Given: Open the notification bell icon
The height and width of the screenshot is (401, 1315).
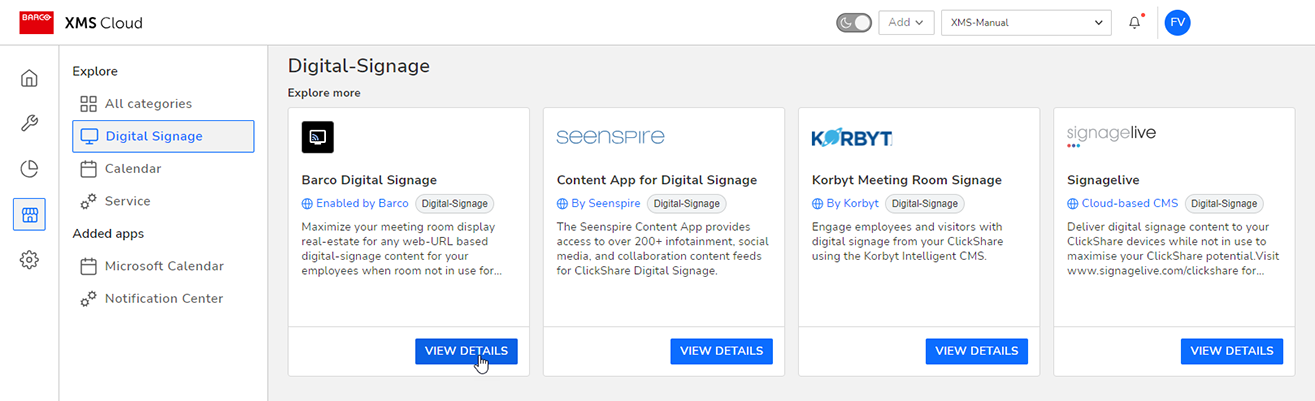Looking at the screenshot, I should tap(1135, 22).
